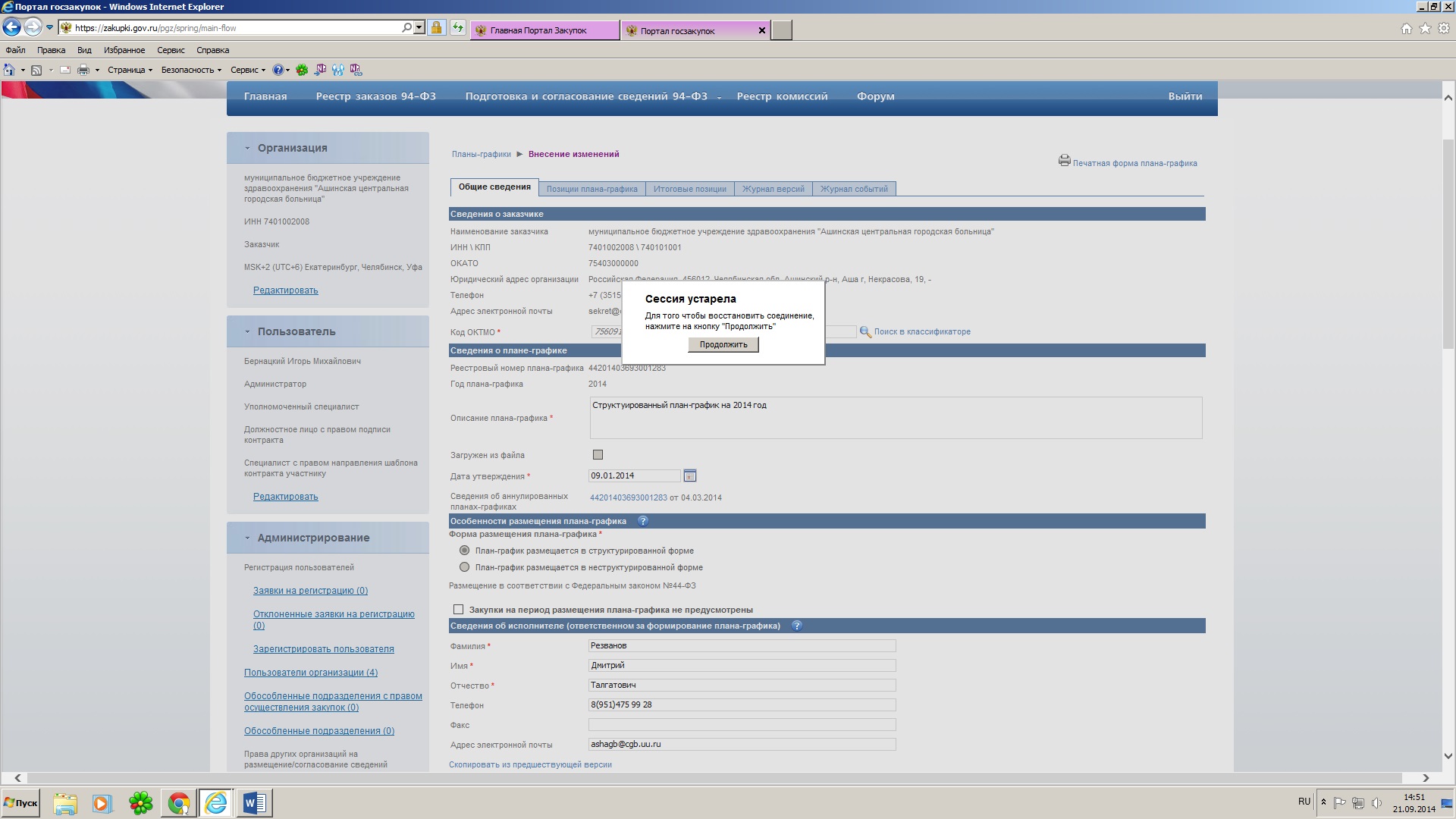Switch to the Позиции плана-графика tab
The width and height of the screenshot is (1456, 819).
(591, 189)
